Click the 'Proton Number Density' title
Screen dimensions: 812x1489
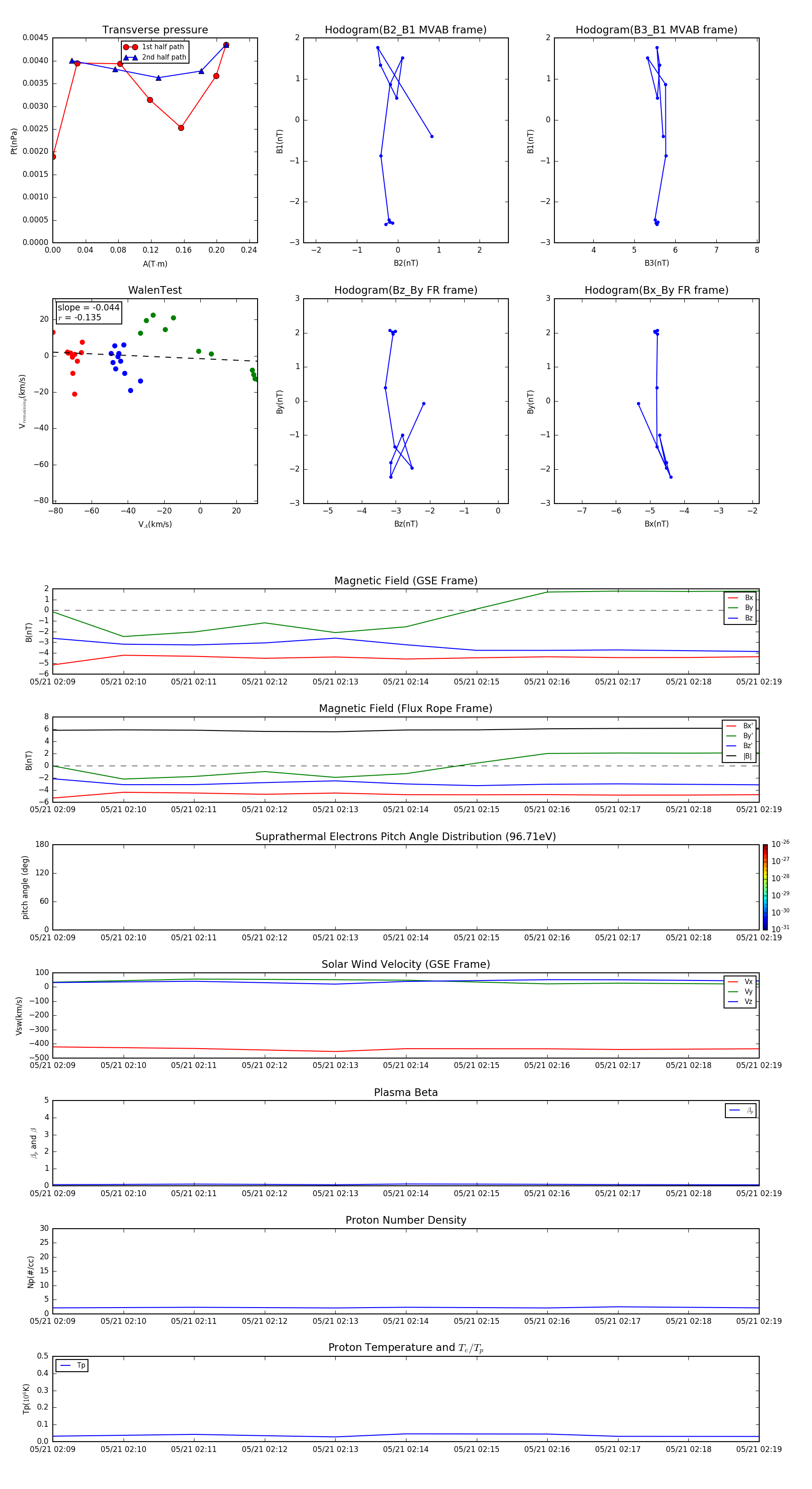406,1220
